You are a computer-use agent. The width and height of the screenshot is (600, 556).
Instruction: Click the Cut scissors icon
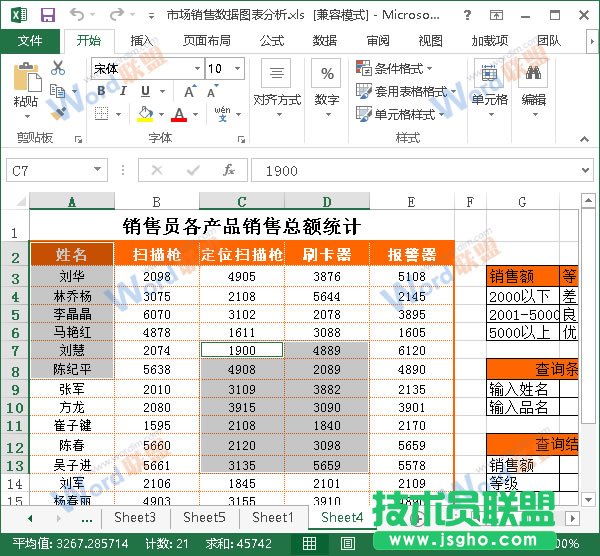58,68
